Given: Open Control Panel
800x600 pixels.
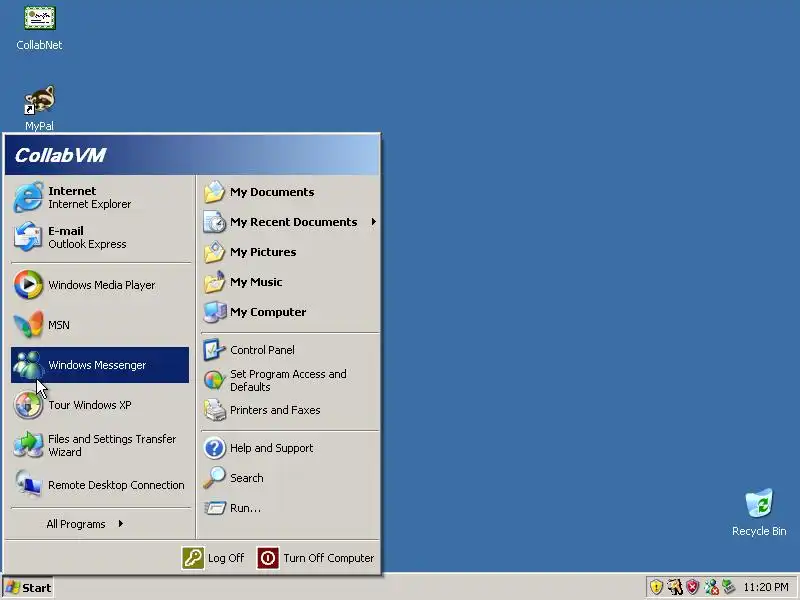Looking at the screenshot, I should point(290,350).
